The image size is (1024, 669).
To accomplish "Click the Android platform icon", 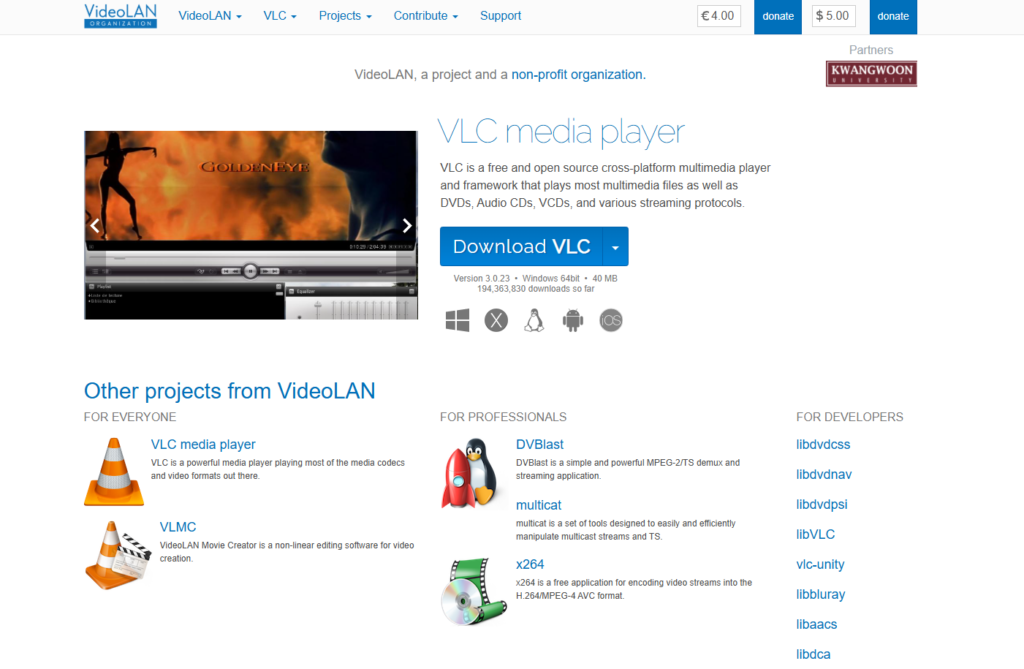I will point(572,320).
